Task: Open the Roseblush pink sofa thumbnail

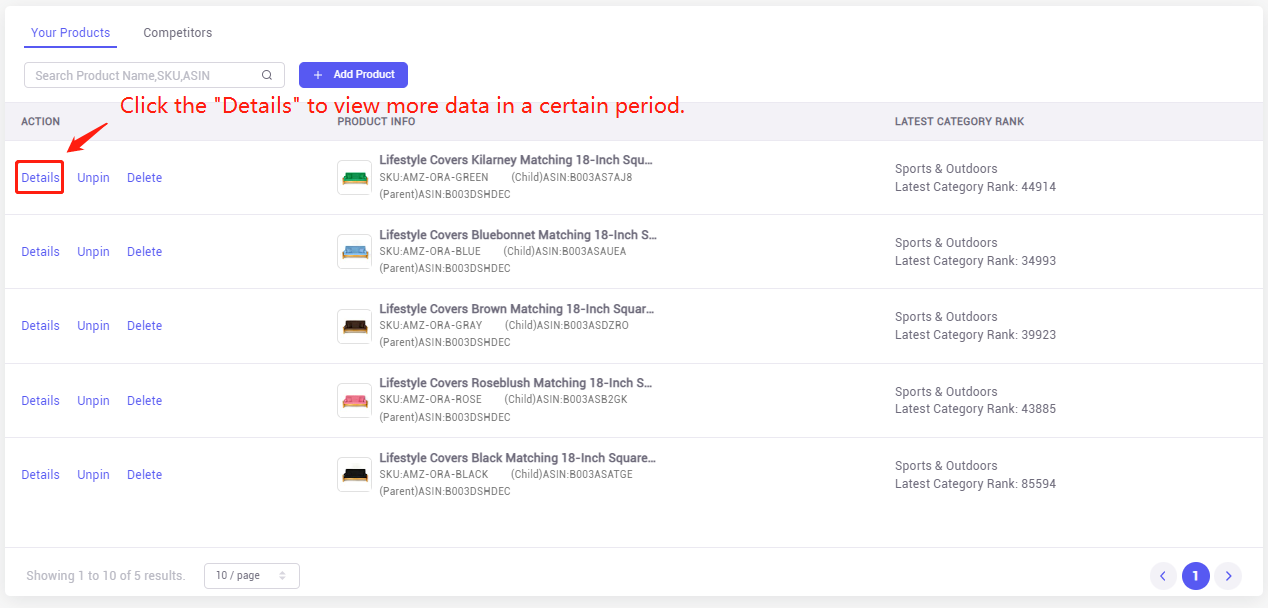Action: pos(355,400)
